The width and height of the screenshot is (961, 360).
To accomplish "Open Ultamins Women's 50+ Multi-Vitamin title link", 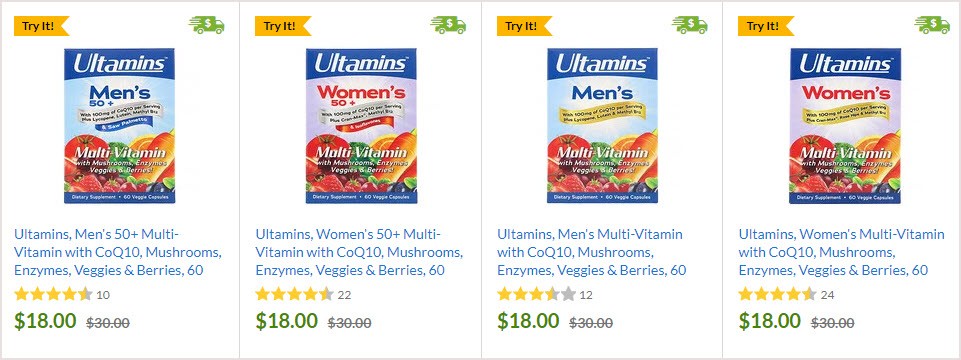I will tap(359, 252).
